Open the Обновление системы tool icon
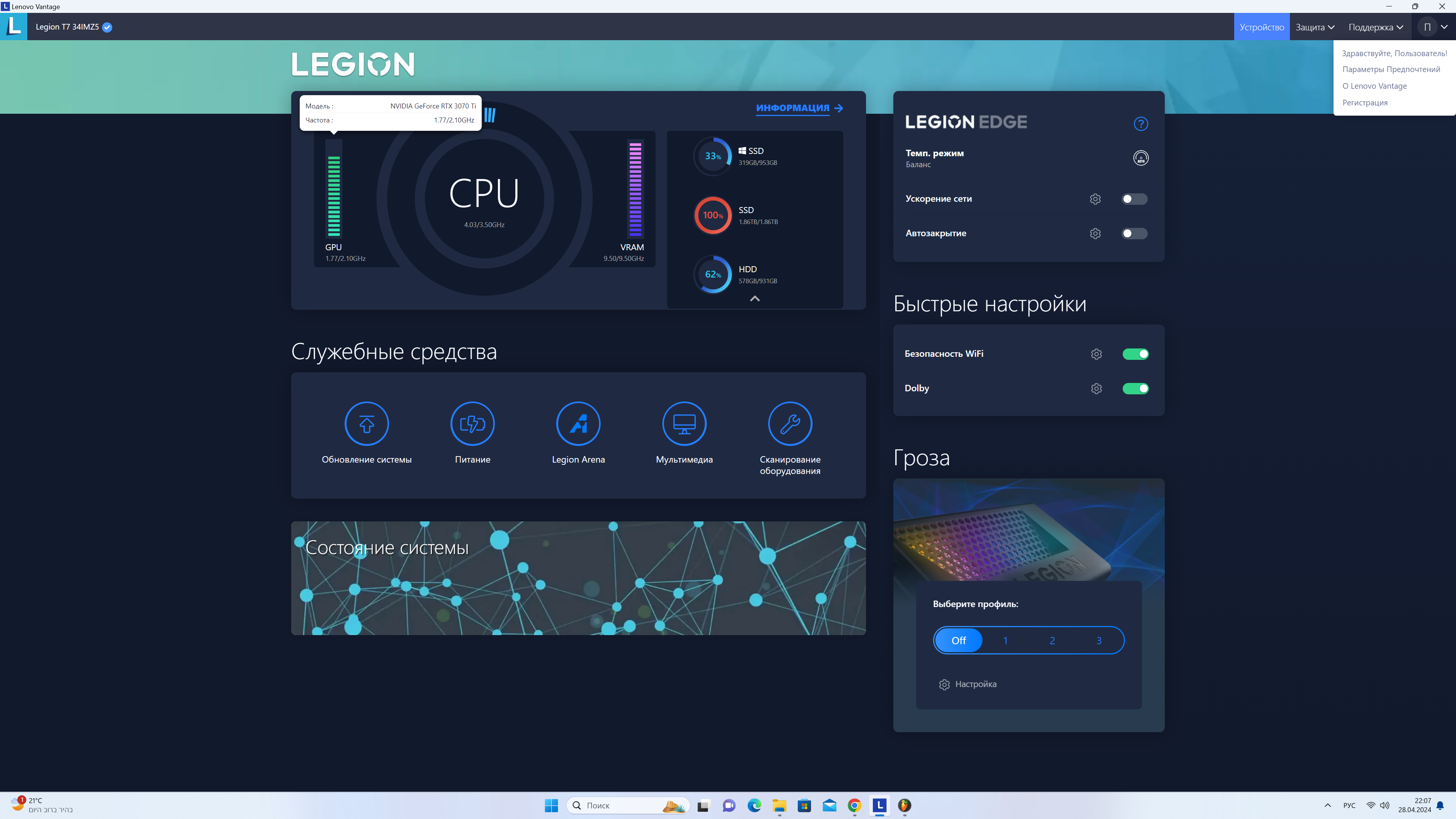1456x819 pixels. [x=366, y=424]
